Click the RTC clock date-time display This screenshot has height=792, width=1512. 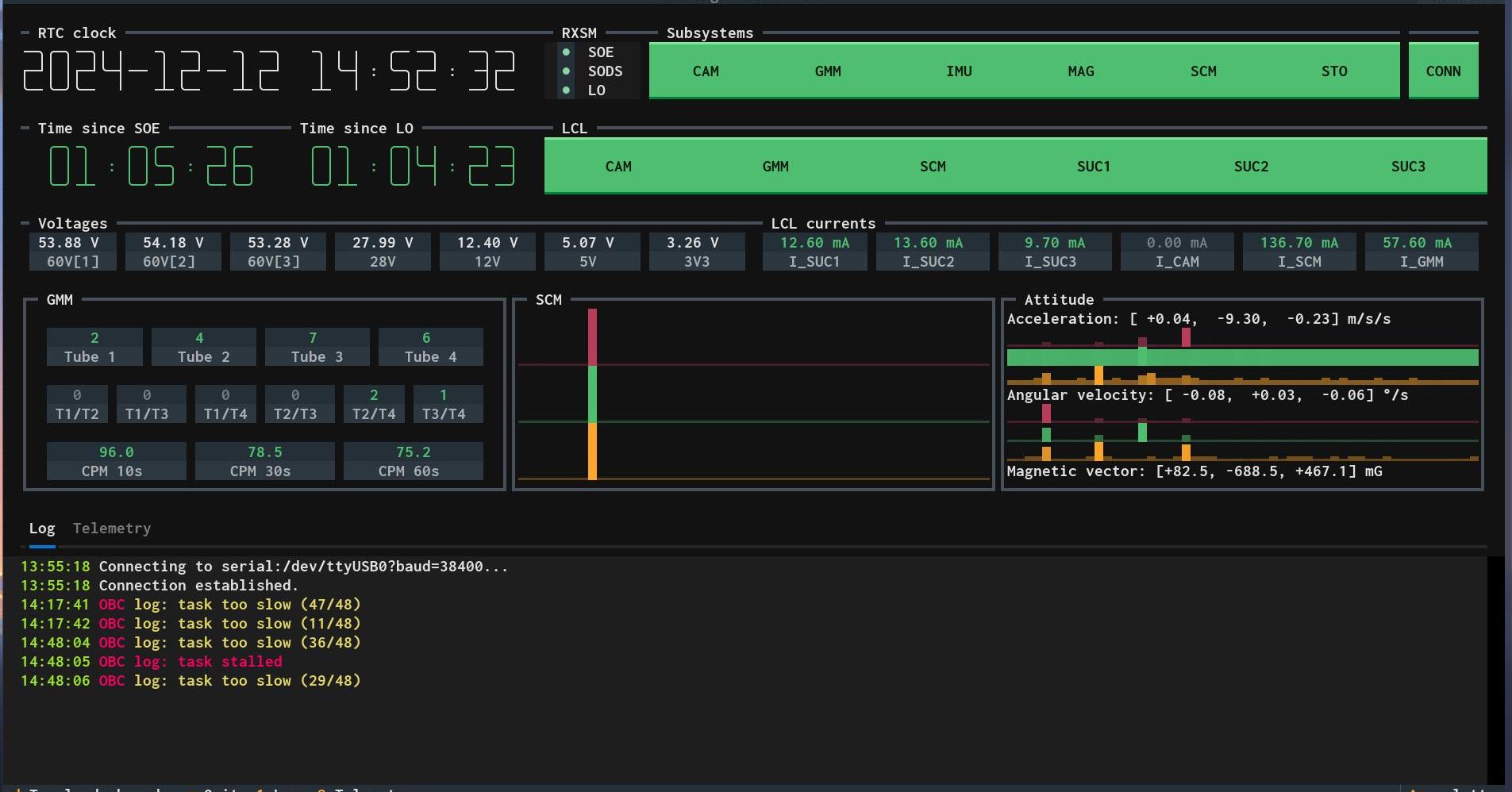pyautogui.click(x=269, y=71)
